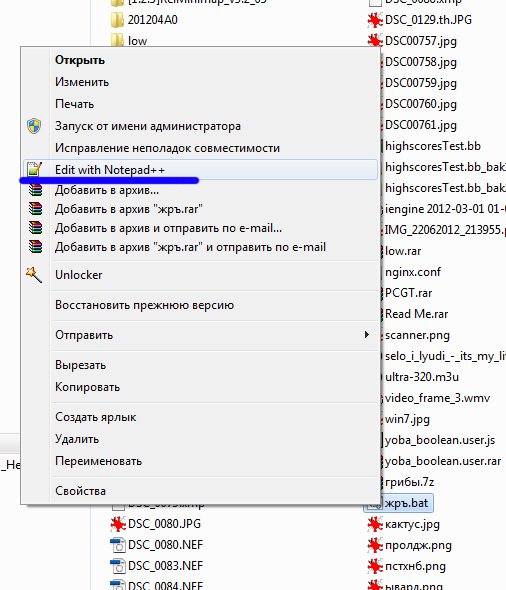Select Добавить в архив... entry

[x=107, y=190]
